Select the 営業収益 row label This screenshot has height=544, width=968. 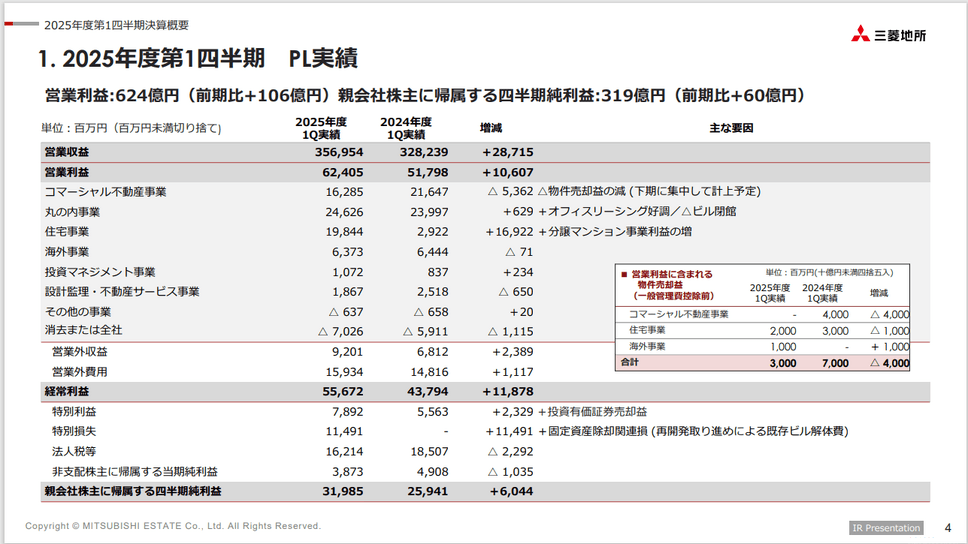tap(67, 152)
